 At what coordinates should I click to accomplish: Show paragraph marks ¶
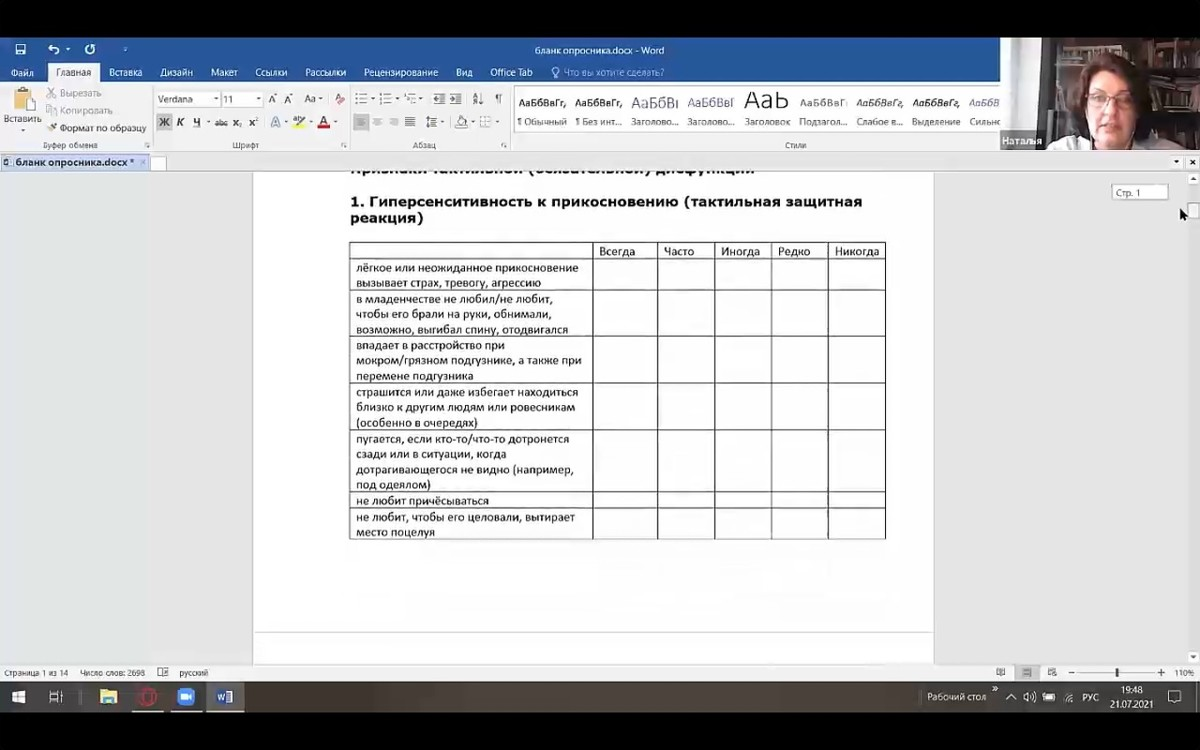[498, 99]
